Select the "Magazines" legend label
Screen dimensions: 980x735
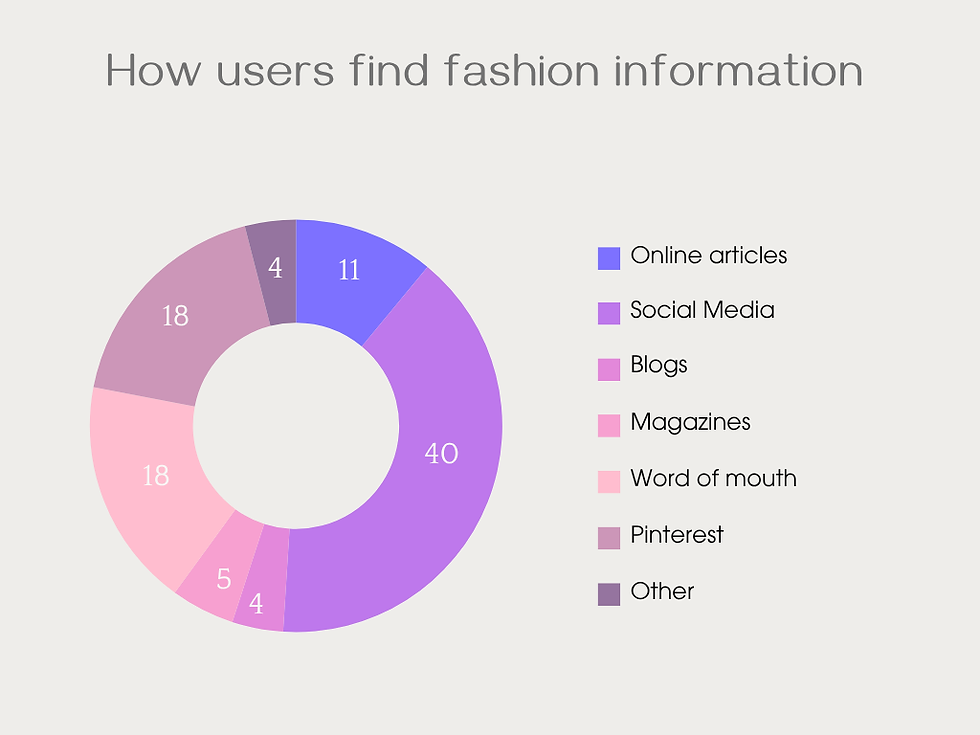(x=690, y=422)
